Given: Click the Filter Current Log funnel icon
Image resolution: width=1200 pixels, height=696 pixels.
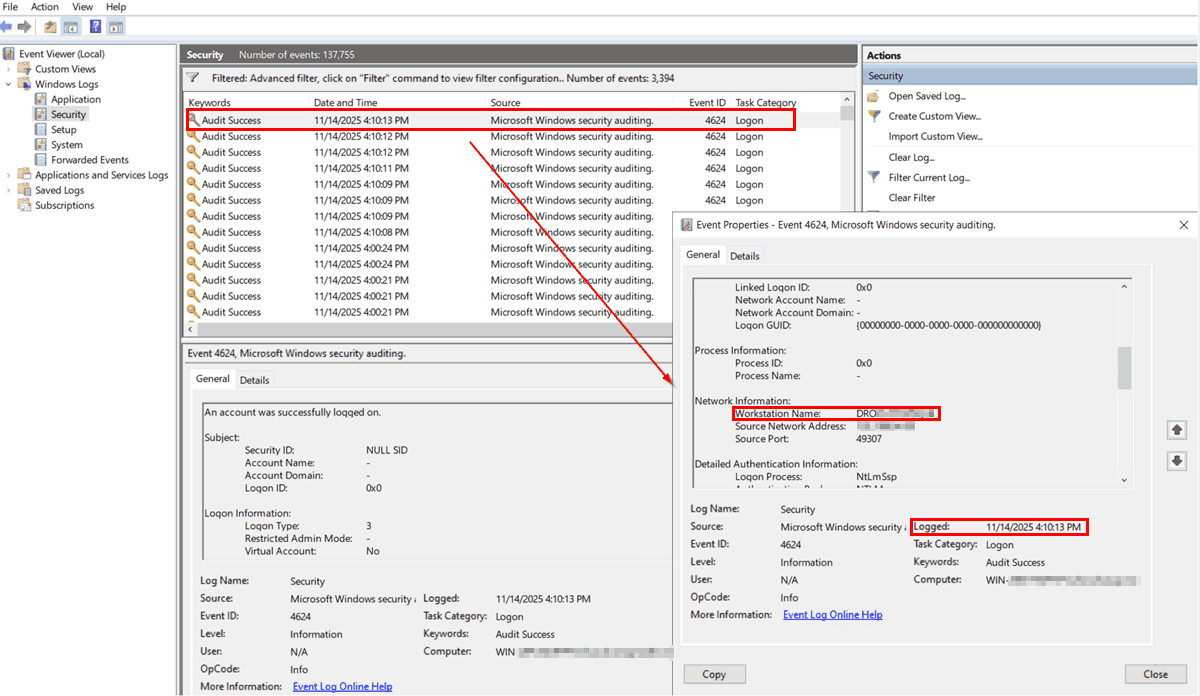Looking at the screenshot, I should (x=873, y=176).
